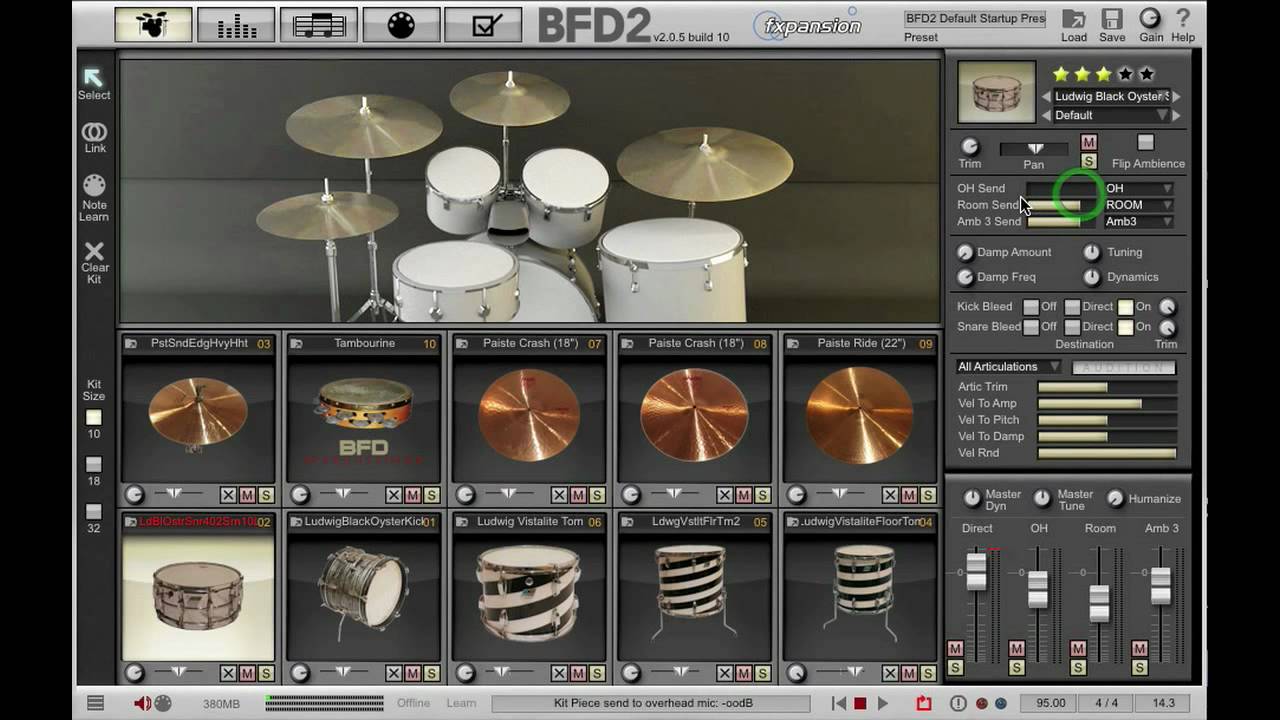1280x720 pixels.
Task: Open load icon on Paiste Ride slot
Action: pyautogui.click(x=792, y=344)
